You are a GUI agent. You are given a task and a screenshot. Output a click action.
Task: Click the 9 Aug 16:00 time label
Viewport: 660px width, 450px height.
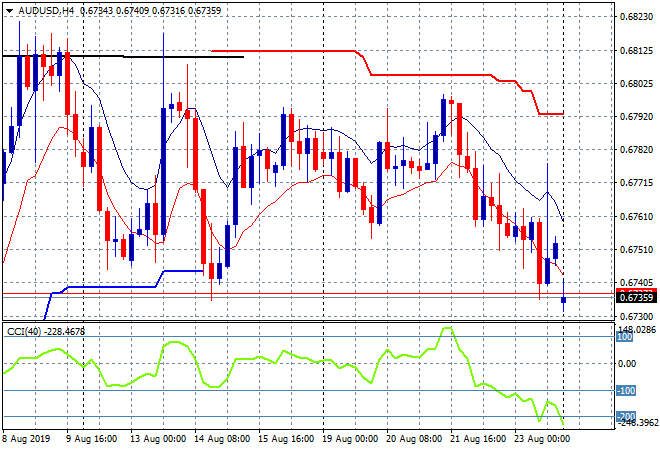click(x=91, y=439)
